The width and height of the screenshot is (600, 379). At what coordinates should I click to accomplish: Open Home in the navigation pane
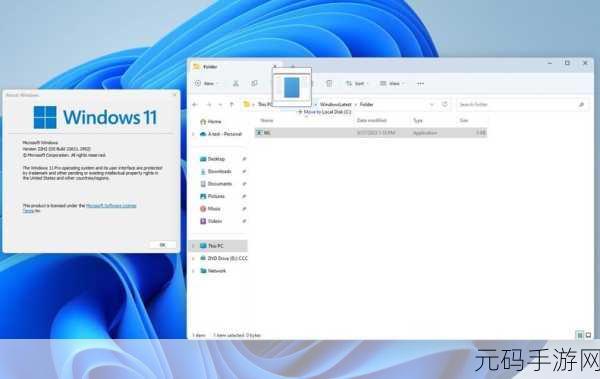coord(214,121)
